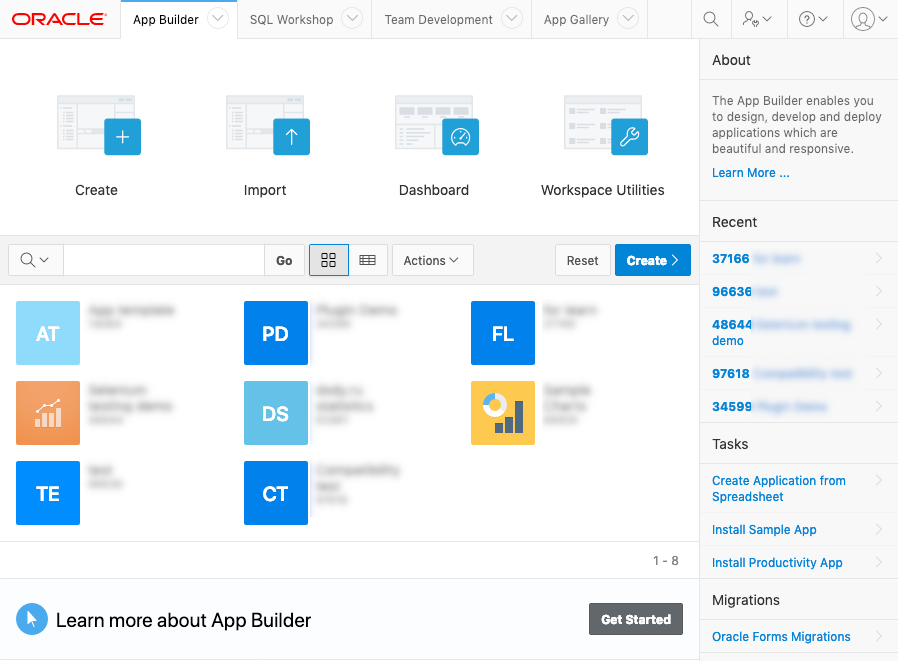
Task: Click chevron beside Create Application from Spreadsheet
Action: tap(879, 480)
